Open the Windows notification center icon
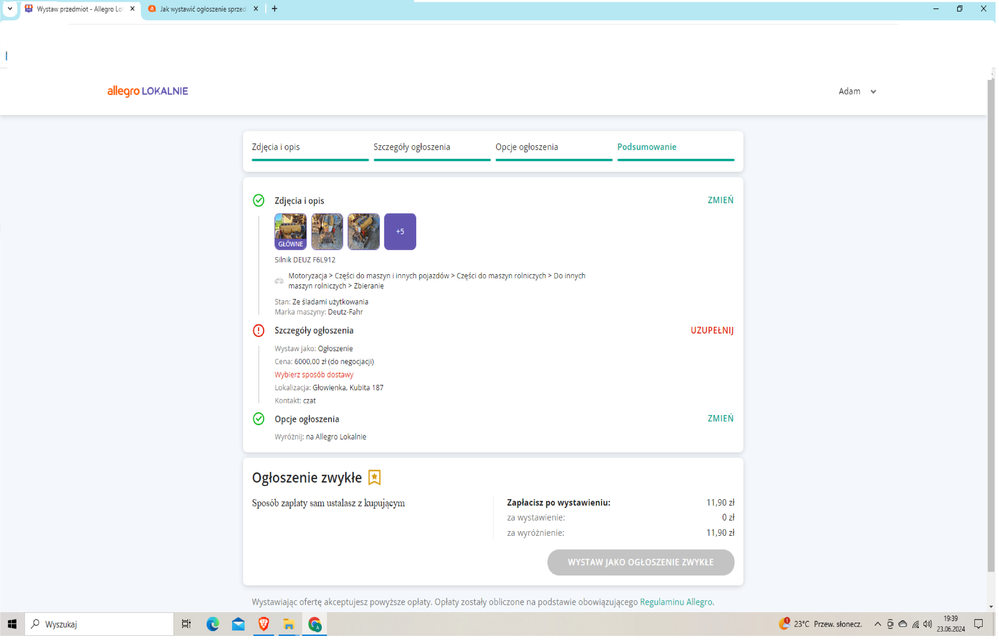999x642 pixels. pyautogui.click(x=978, y=624)
